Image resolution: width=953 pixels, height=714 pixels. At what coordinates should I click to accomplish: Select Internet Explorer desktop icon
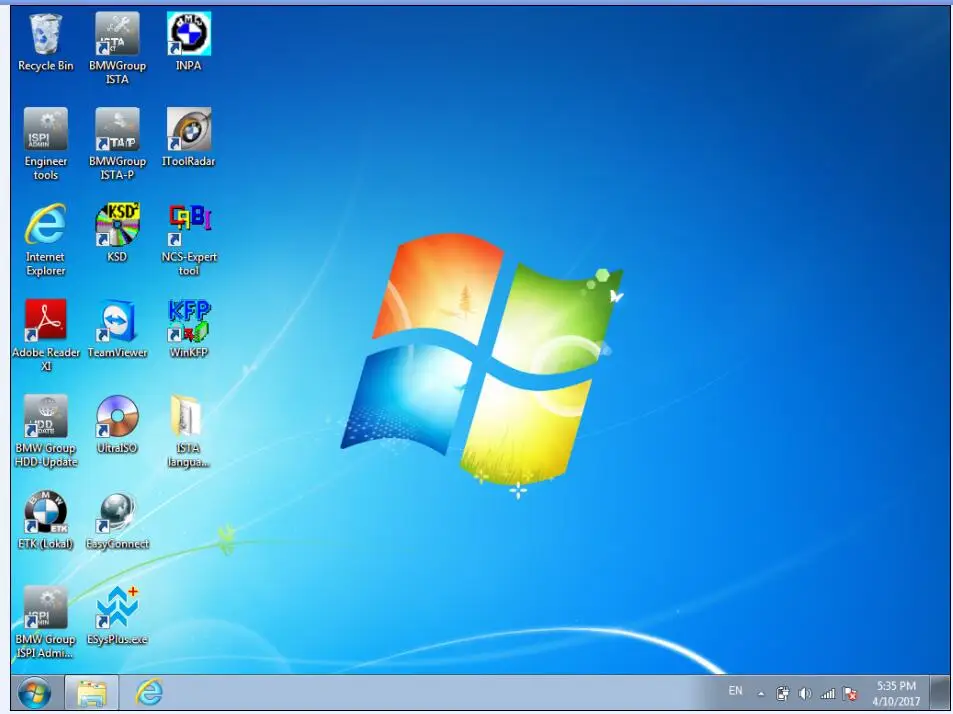coord(46,240)
